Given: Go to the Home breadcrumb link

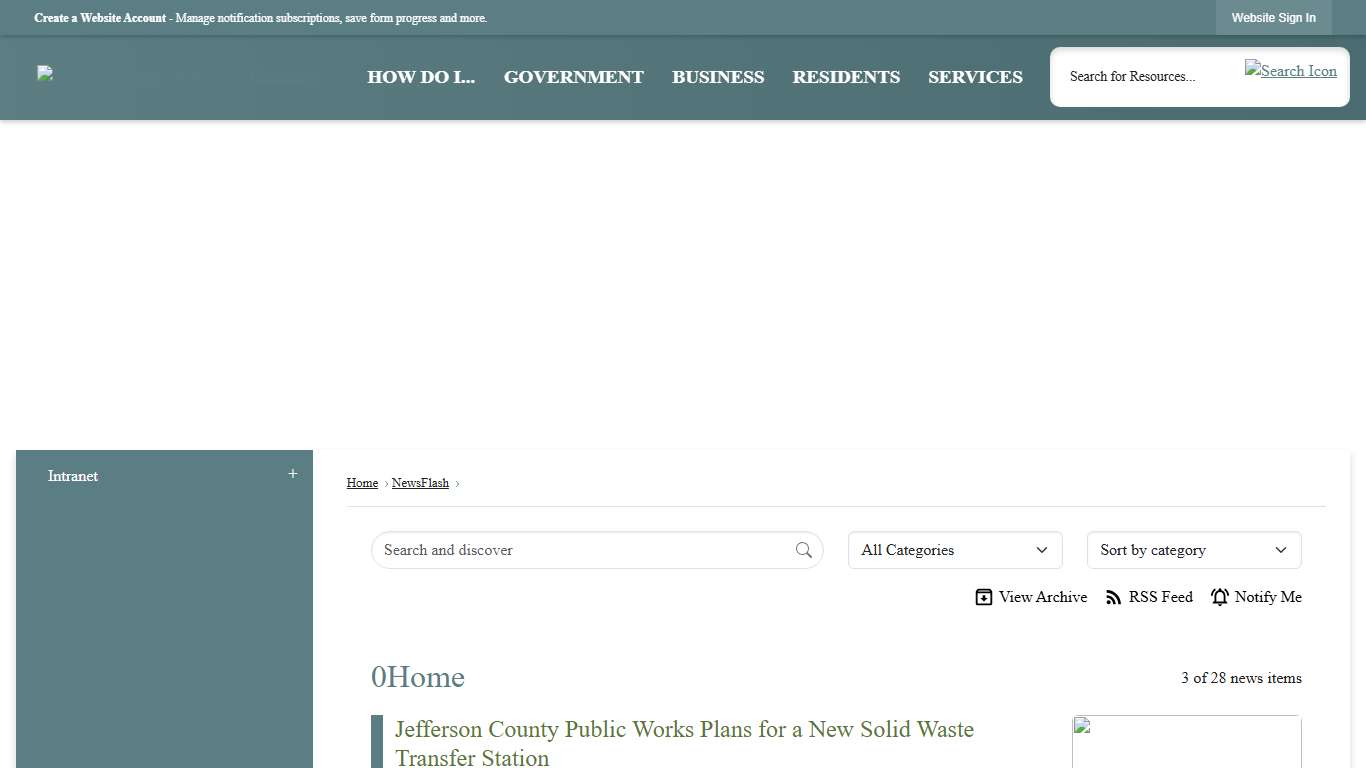Looking at the screenshot, I should click(x=362, y=483).
